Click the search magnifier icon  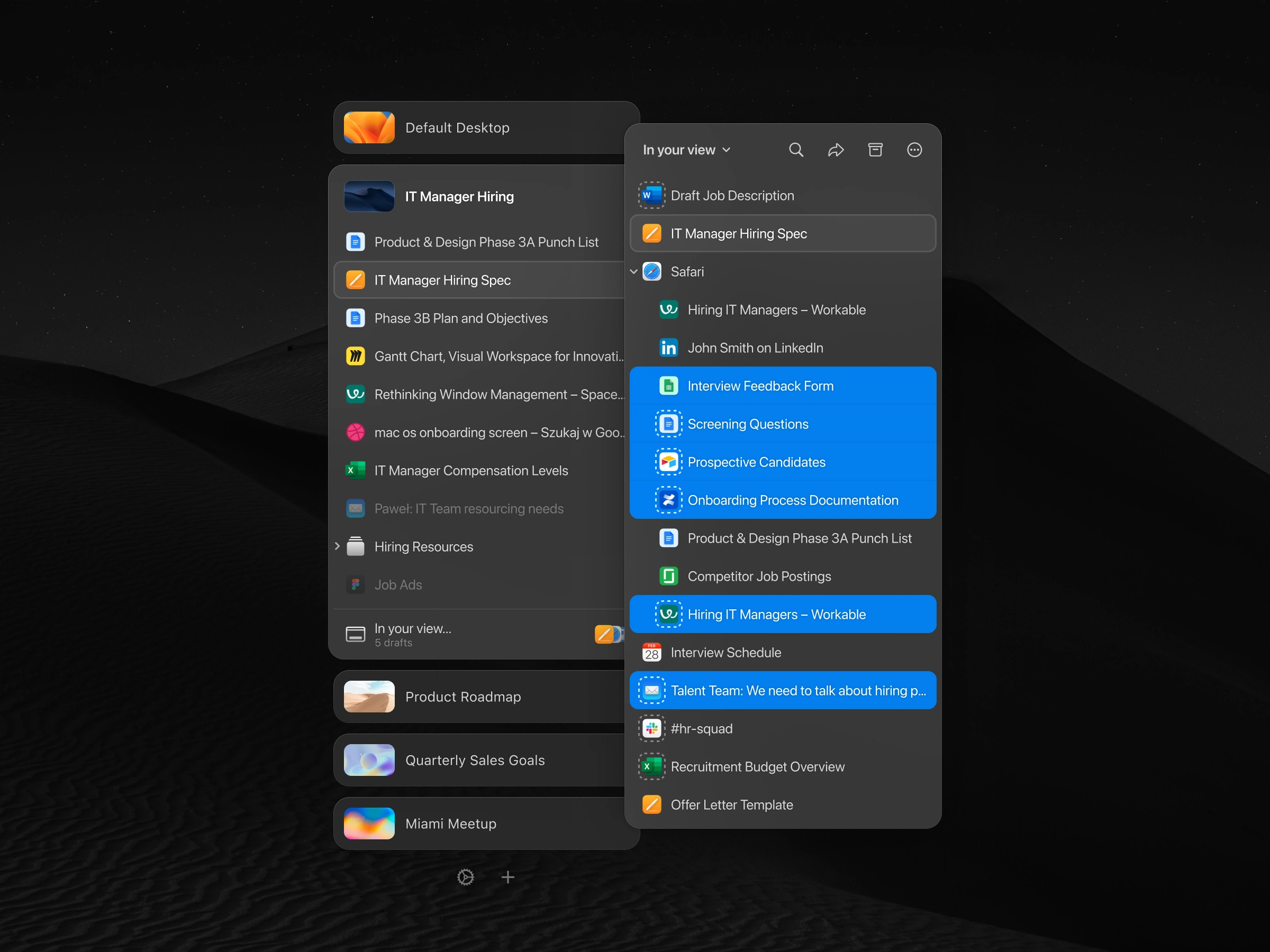point(796,150)
